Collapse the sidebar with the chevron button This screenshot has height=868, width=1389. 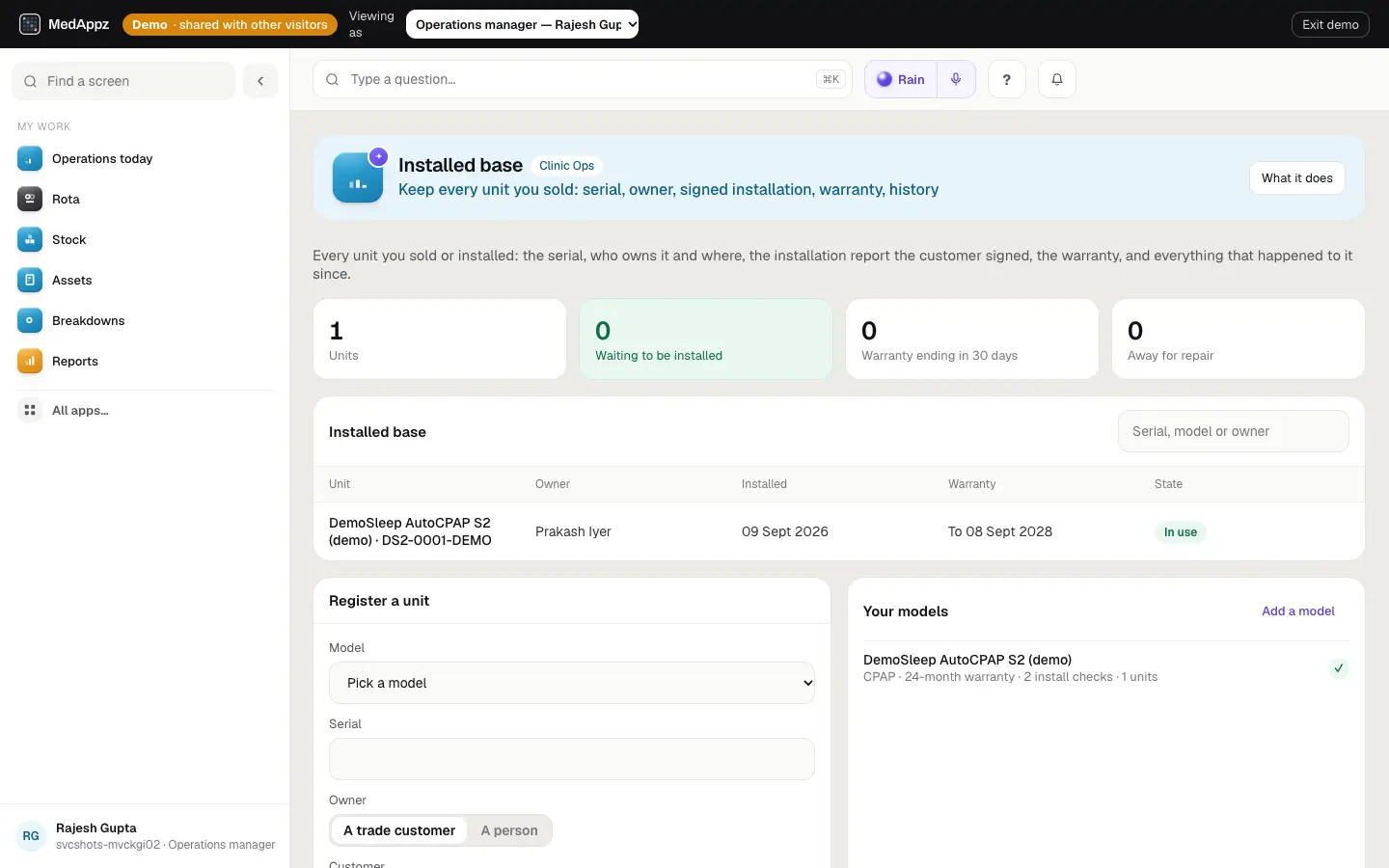click(260, 81)
